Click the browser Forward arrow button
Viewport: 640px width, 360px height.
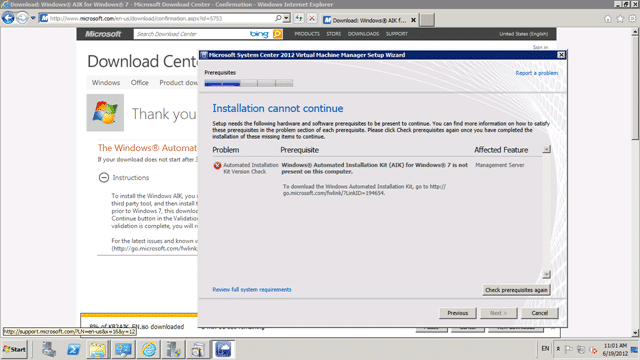[x=22, y=18]
